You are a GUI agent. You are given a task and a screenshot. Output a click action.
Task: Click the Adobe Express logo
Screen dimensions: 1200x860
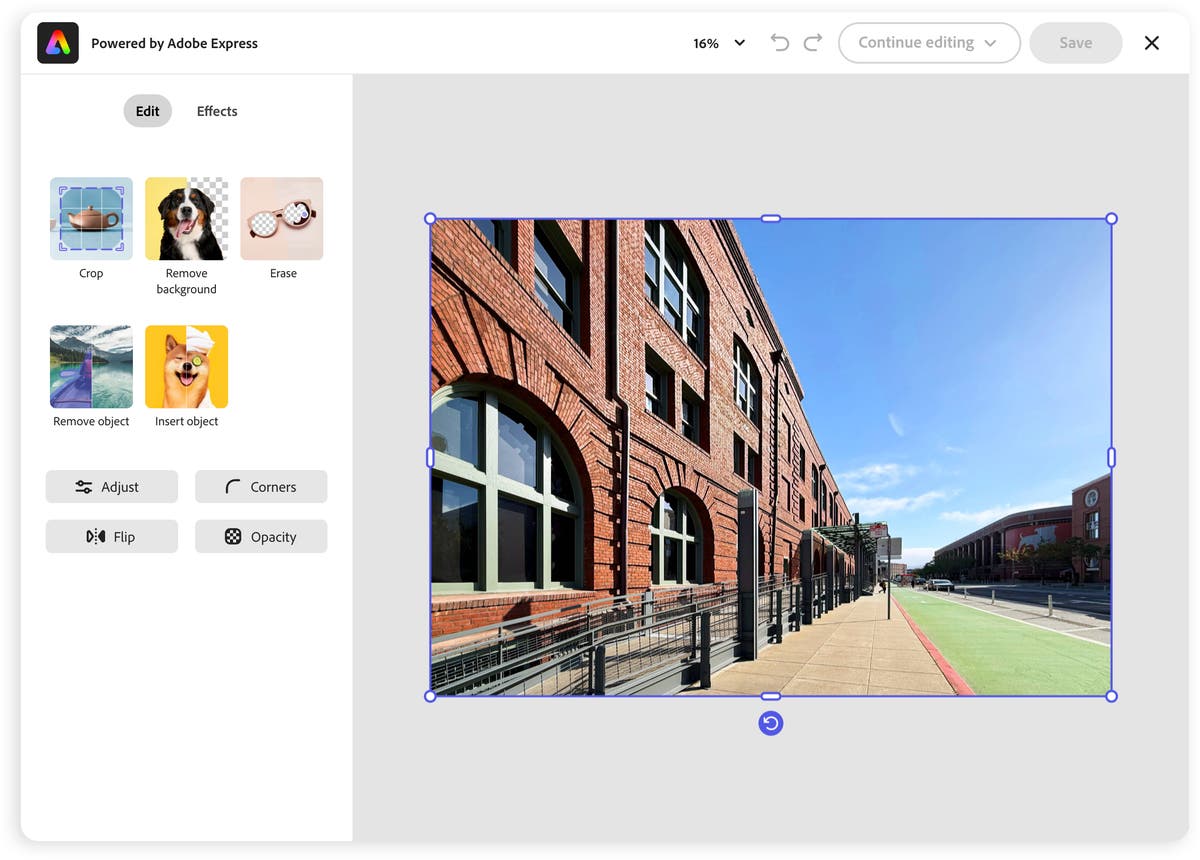(58, 43)
